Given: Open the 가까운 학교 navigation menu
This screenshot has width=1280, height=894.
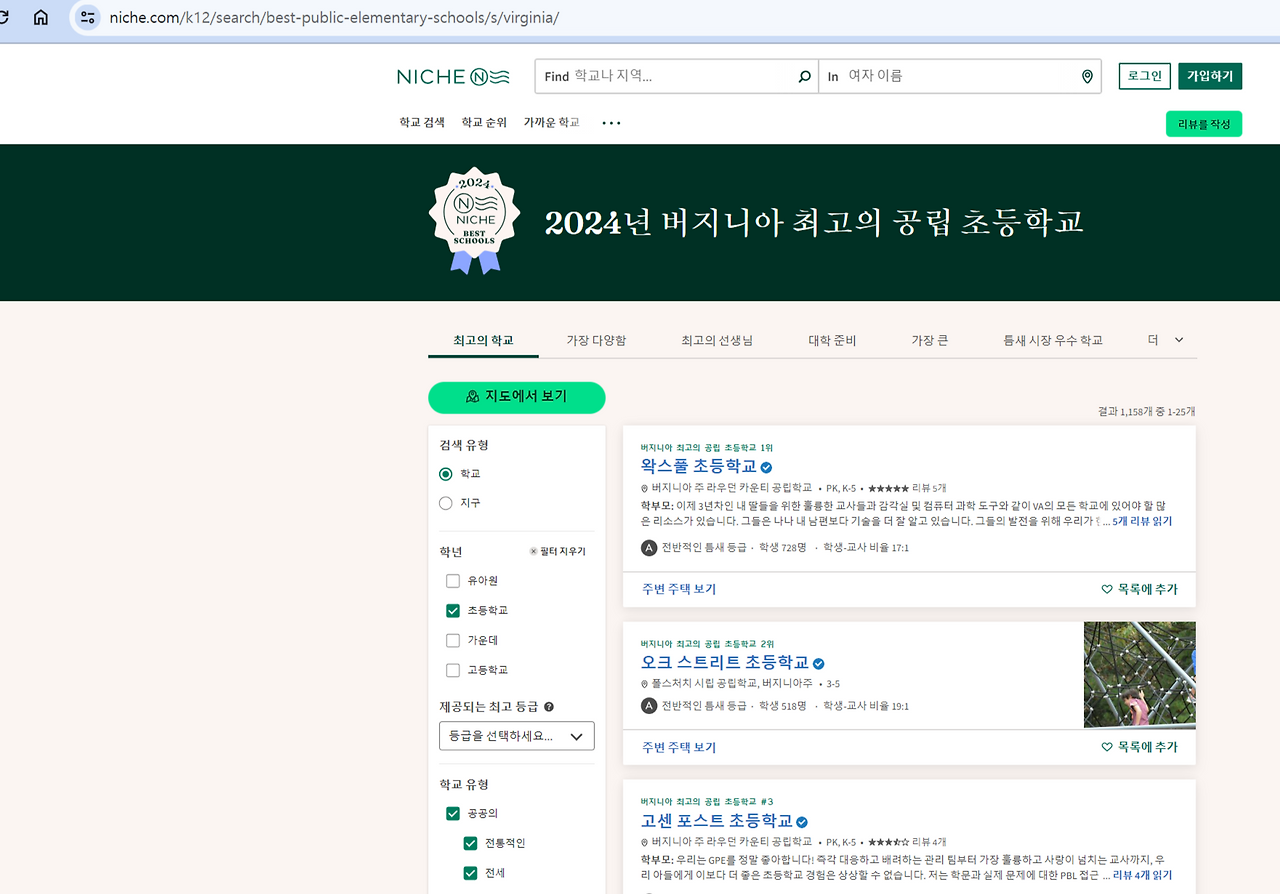Looking at the screenshot, I should [551, 123].
